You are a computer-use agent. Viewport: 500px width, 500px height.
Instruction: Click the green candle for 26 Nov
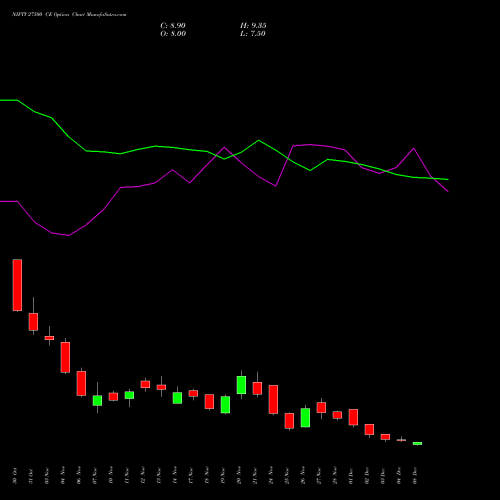click(305, 418)
